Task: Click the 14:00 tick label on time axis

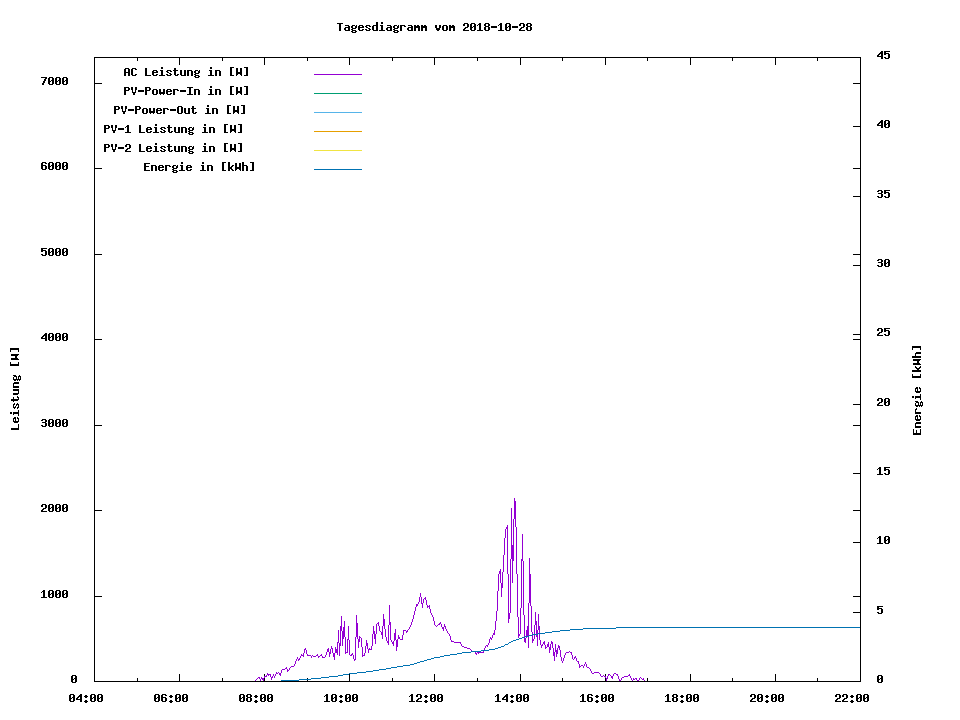Action: click(x=512, y=699)
